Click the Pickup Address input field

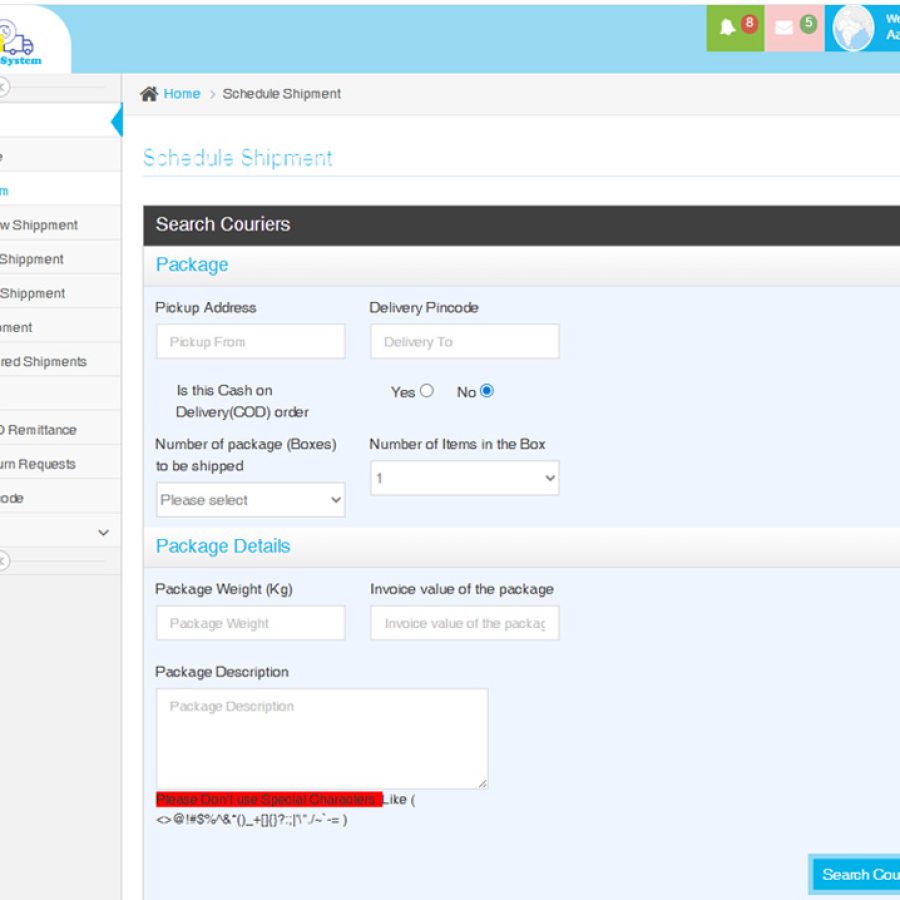click(x=250, y=342)
